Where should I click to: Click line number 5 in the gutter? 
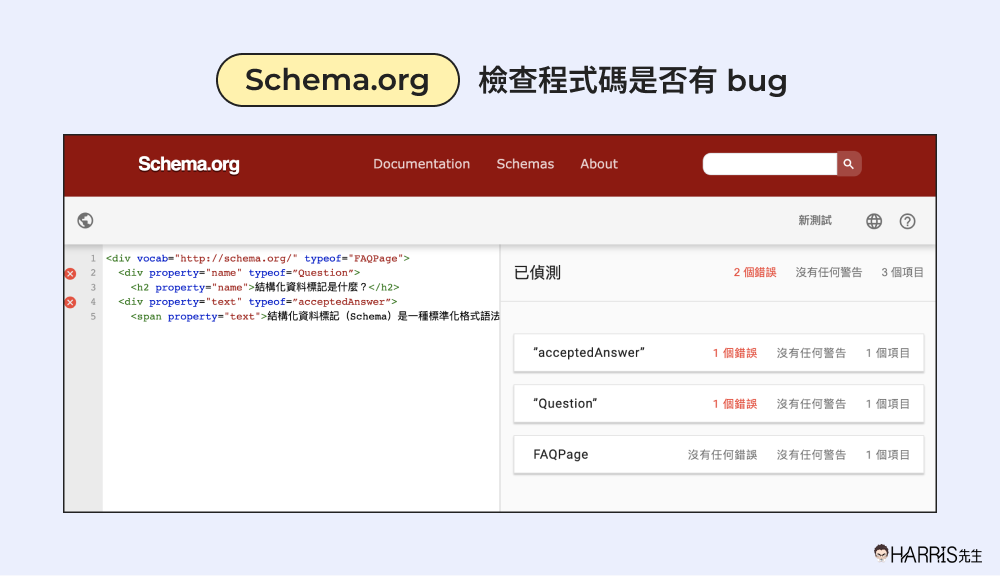coord(93,316)
